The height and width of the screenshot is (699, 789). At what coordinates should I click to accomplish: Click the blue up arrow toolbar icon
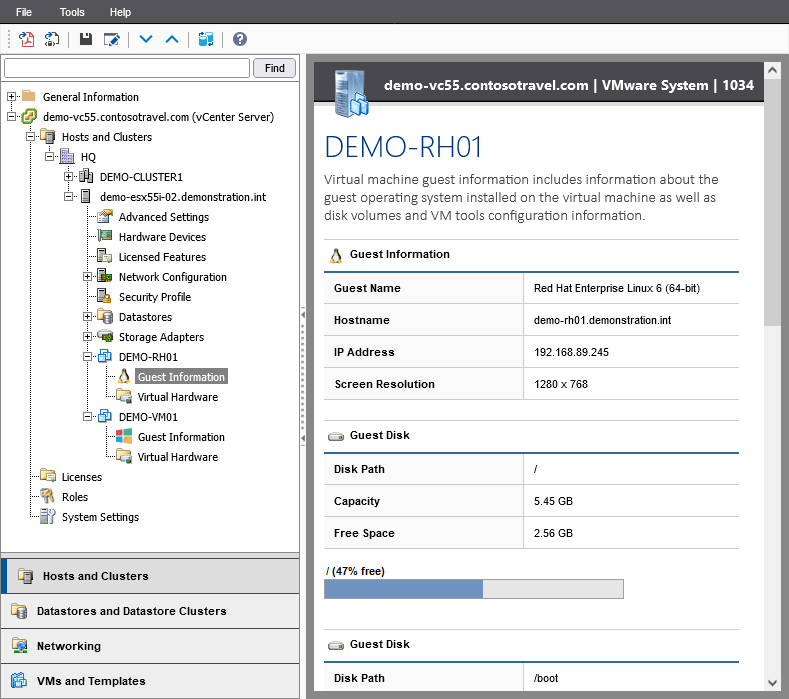point(172,39)
